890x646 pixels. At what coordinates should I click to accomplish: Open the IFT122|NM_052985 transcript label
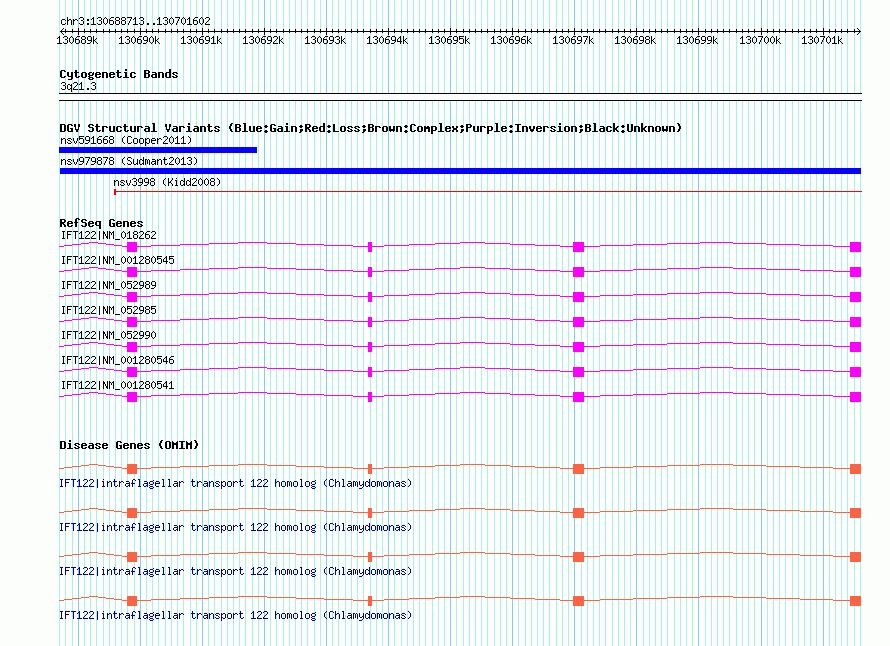point(108,310)
